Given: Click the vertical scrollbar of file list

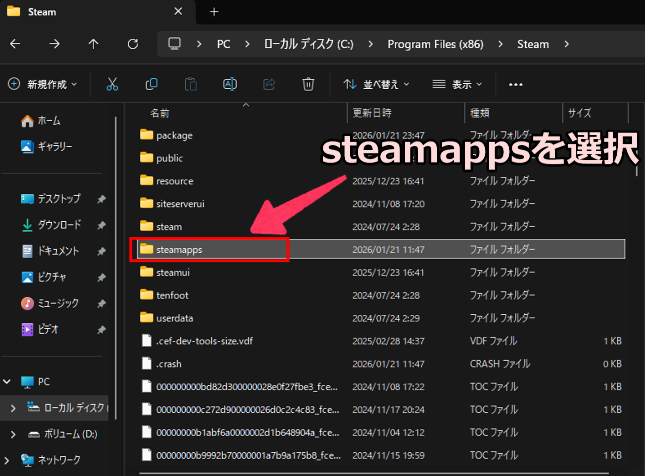Looking at the screenshot, I should tap(638, 300).
